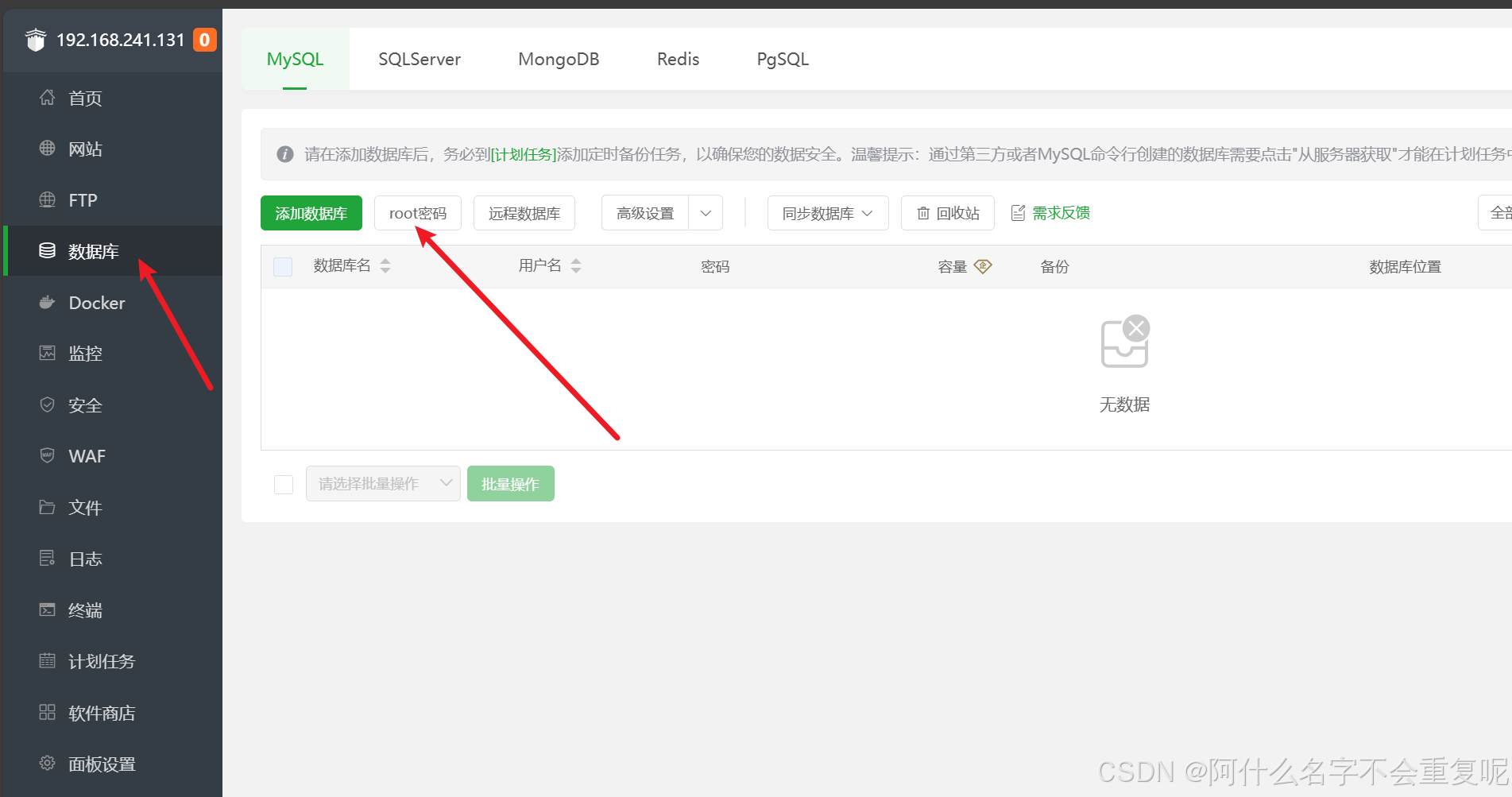
Task: Click the 高级设置 button
Action: coord(645,213)
